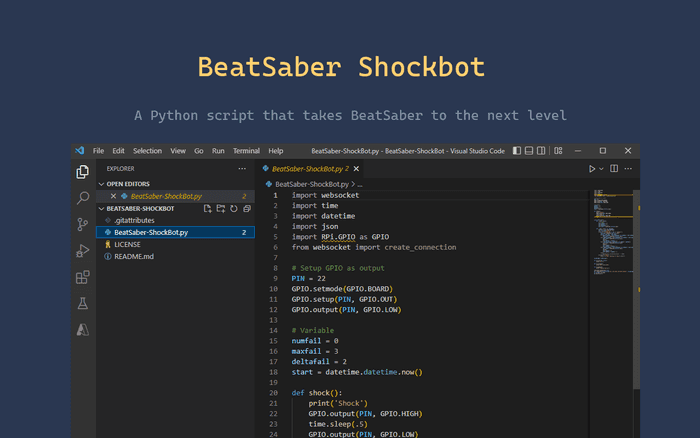The width and height of the screenshot is (700, 438).
Task: Select .gitattributes in file tree
Action: 175,220
